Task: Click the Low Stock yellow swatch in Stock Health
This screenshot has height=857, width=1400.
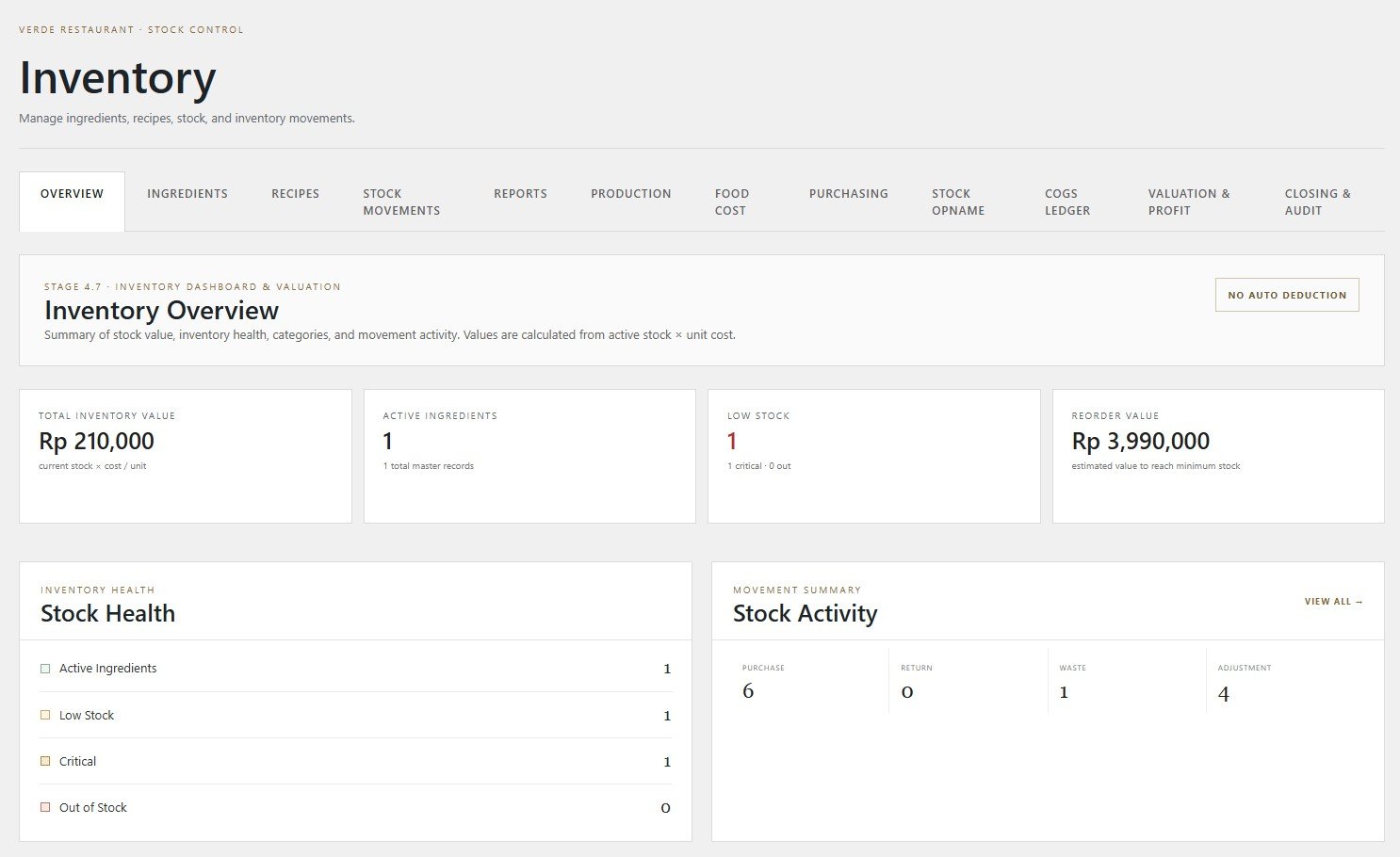Action: tap(45, 716)
